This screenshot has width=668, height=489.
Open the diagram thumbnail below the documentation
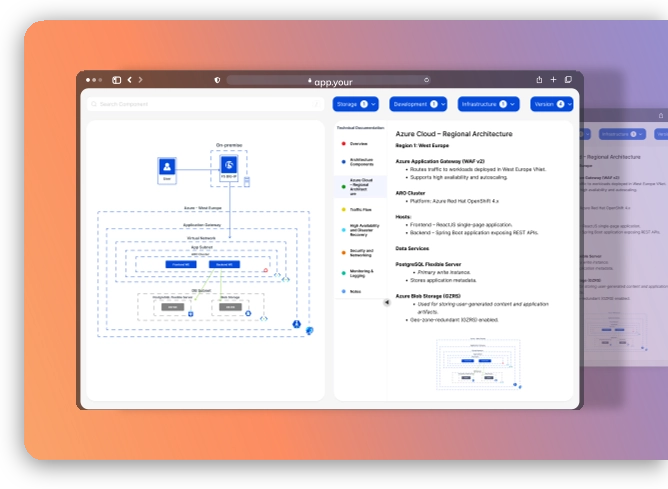478,364
